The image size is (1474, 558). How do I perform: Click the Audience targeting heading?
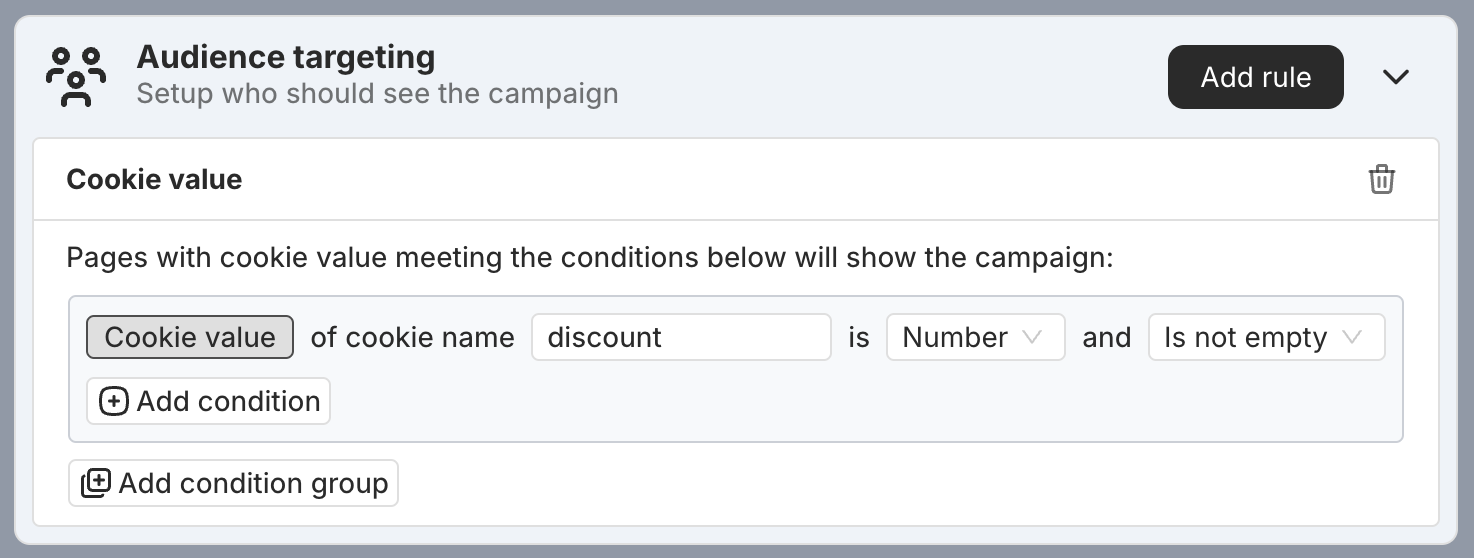(286, 57)
